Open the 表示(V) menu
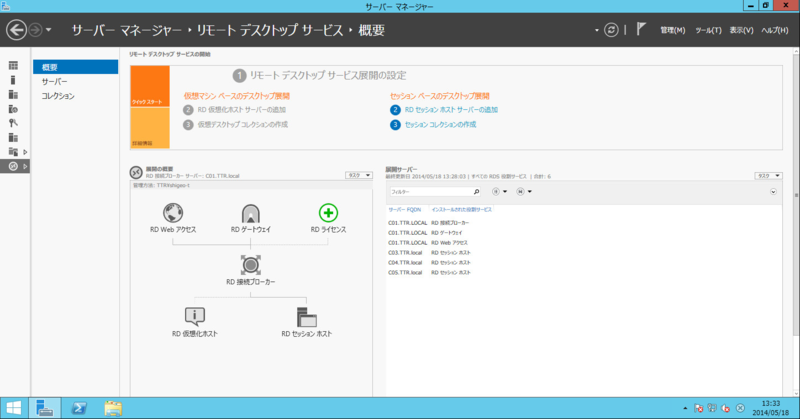The image size is (800, 419). (741, 31)
